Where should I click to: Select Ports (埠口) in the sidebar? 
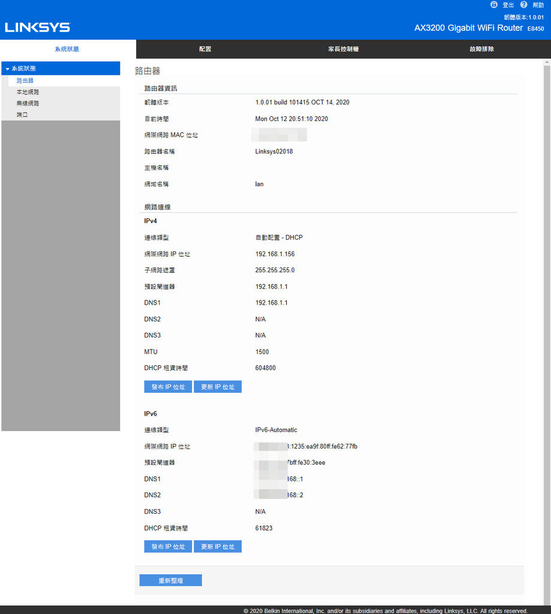tap(22, 115)
